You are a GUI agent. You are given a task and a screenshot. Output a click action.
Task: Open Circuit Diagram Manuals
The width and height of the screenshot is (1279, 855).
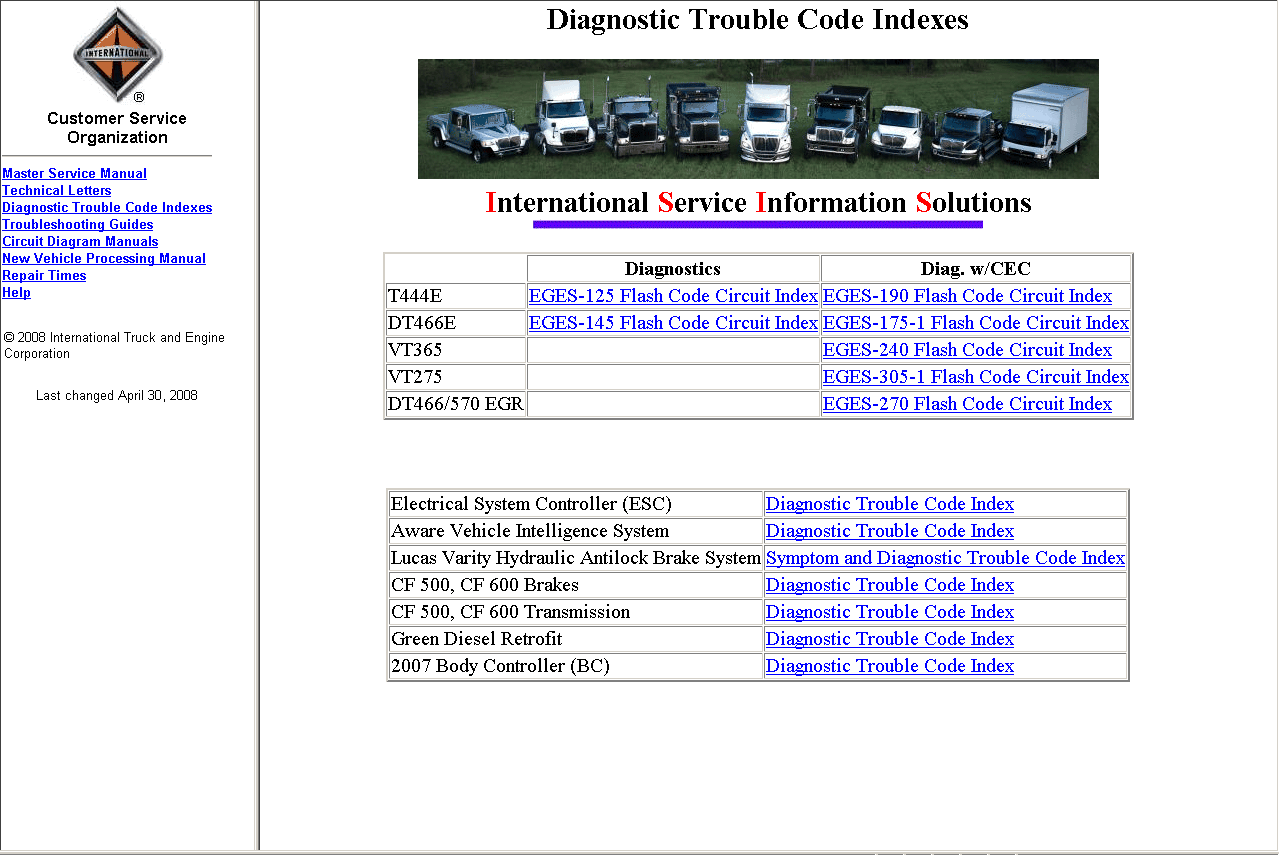click(80, 242)
